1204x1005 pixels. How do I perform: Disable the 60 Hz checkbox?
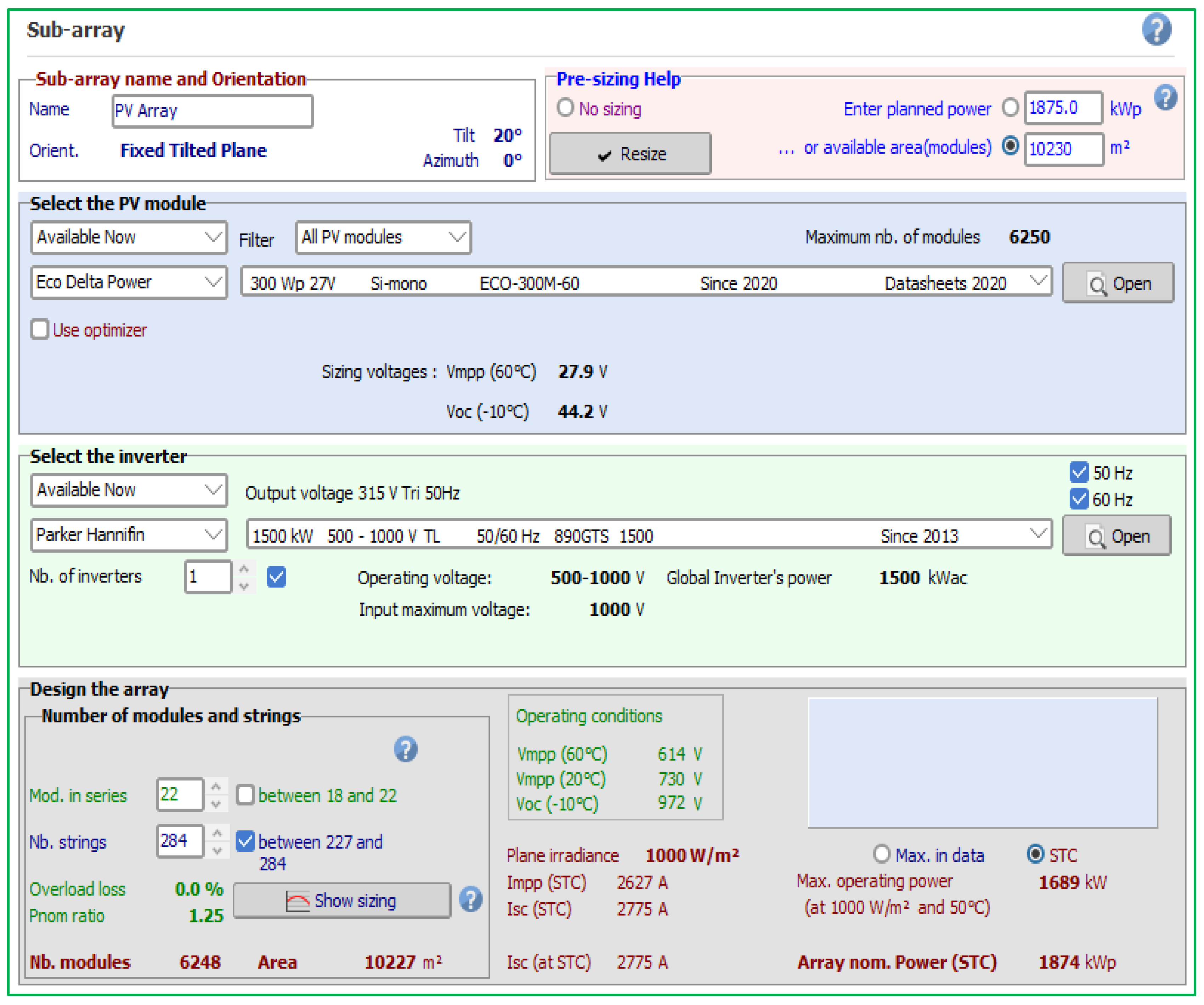1080,498
